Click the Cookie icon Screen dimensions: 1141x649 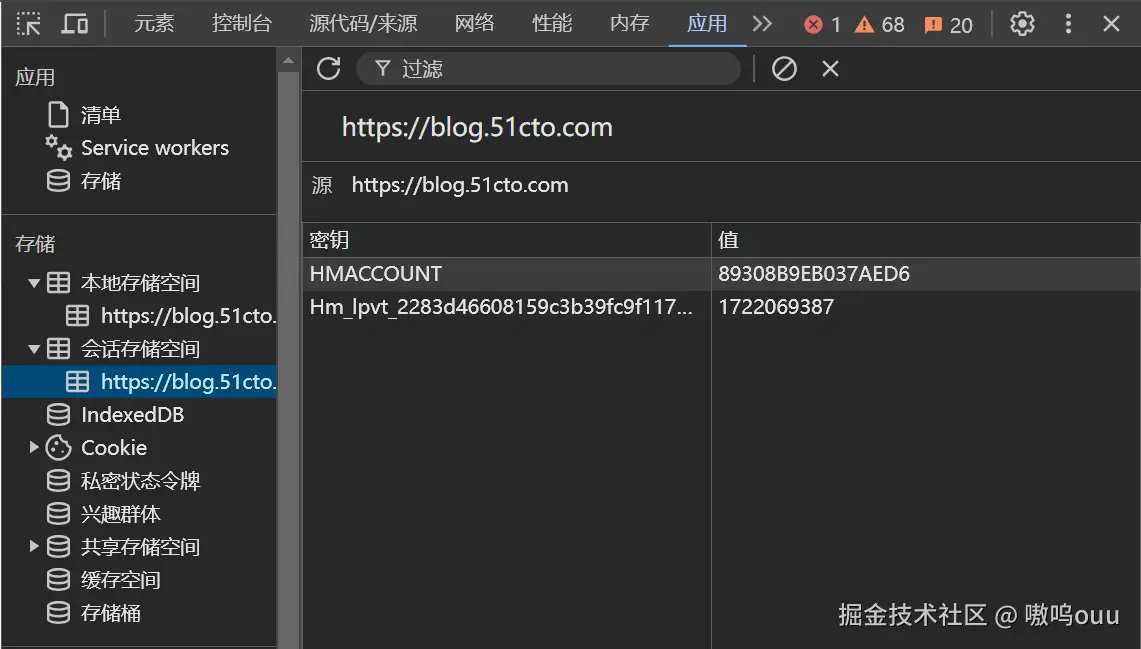(58, 448)
